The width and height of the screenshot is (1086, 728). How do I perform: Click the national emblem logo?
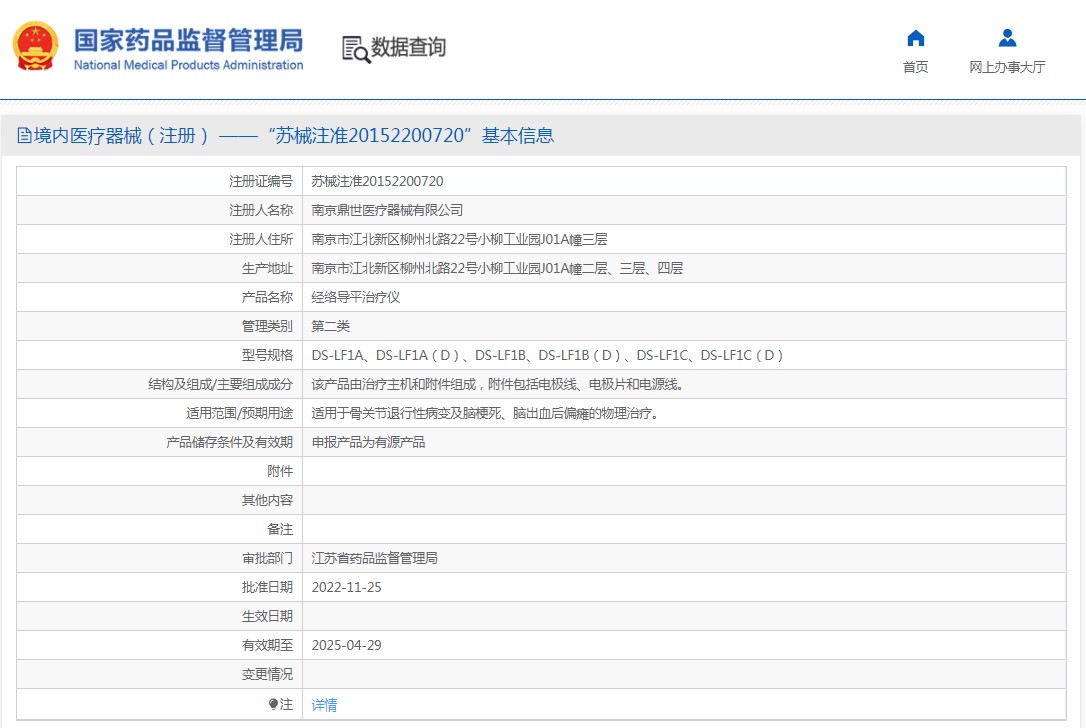click(x=35, y=46)
